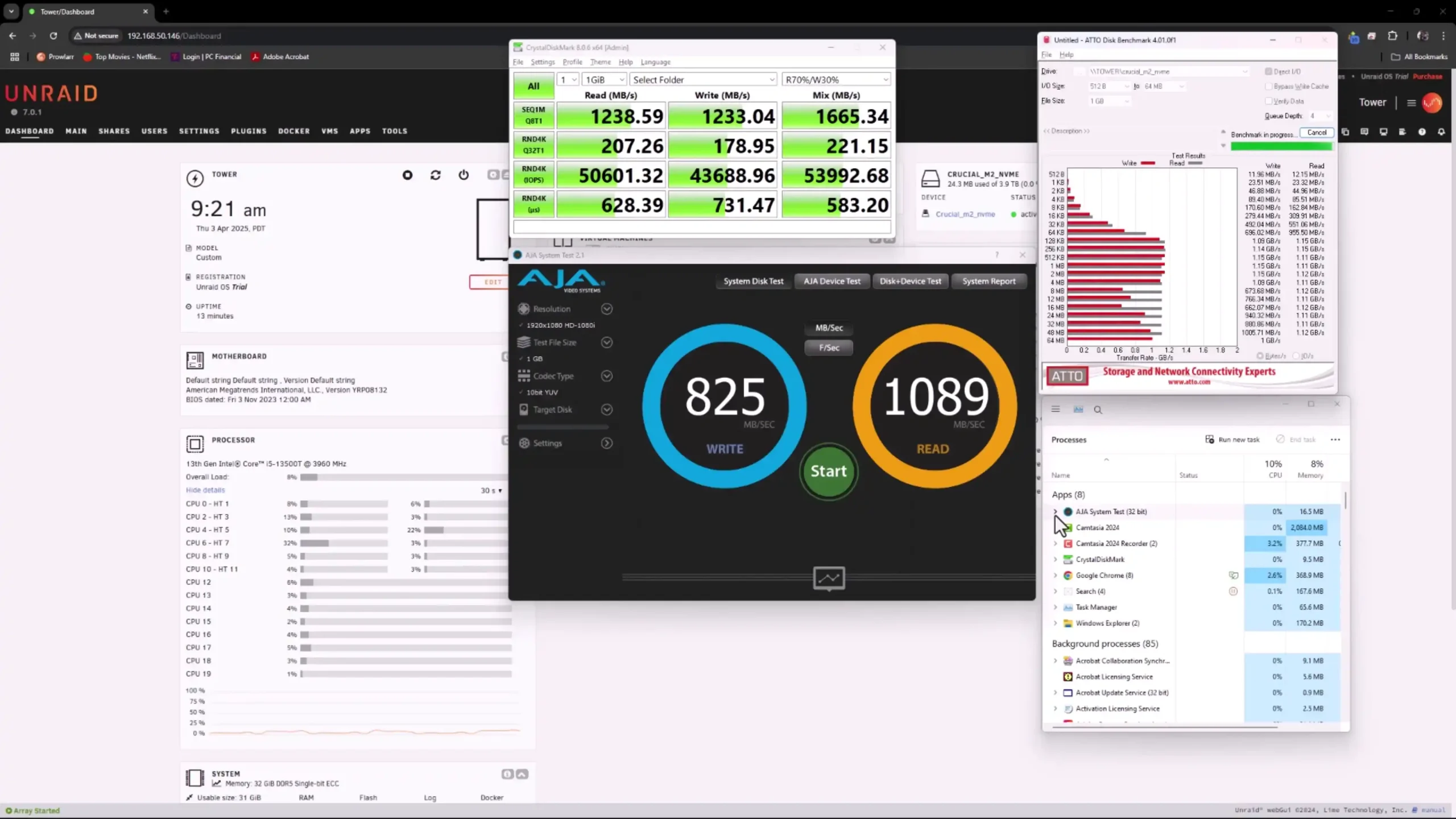The width and height of the screenshot is (1456, 819).
Task: Open the Unraid hamburger menu next to Tower
Action: 1411,103
